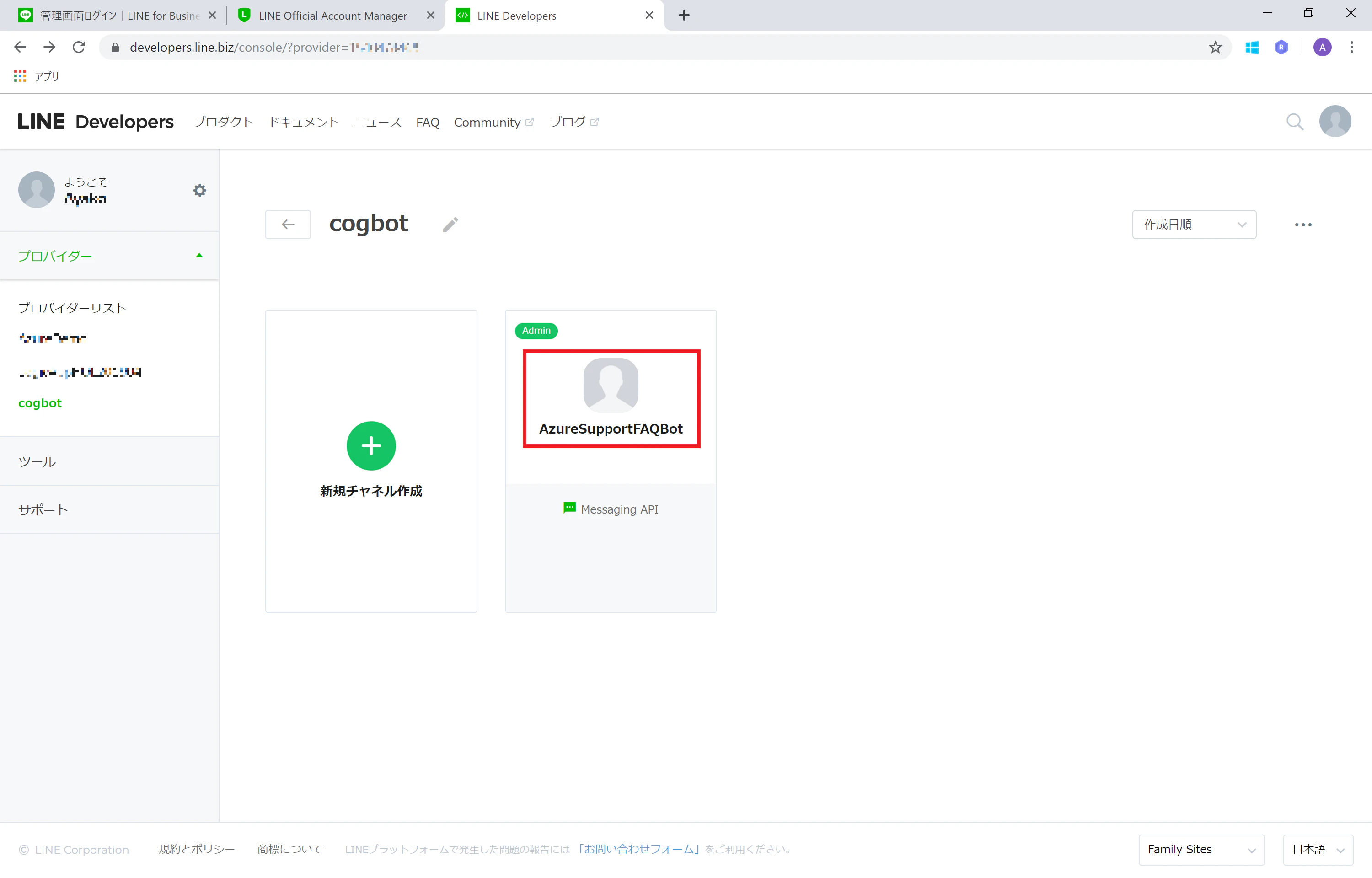
Task: Click the プロバイダーリスト heading
Action: tap(72, 308)
